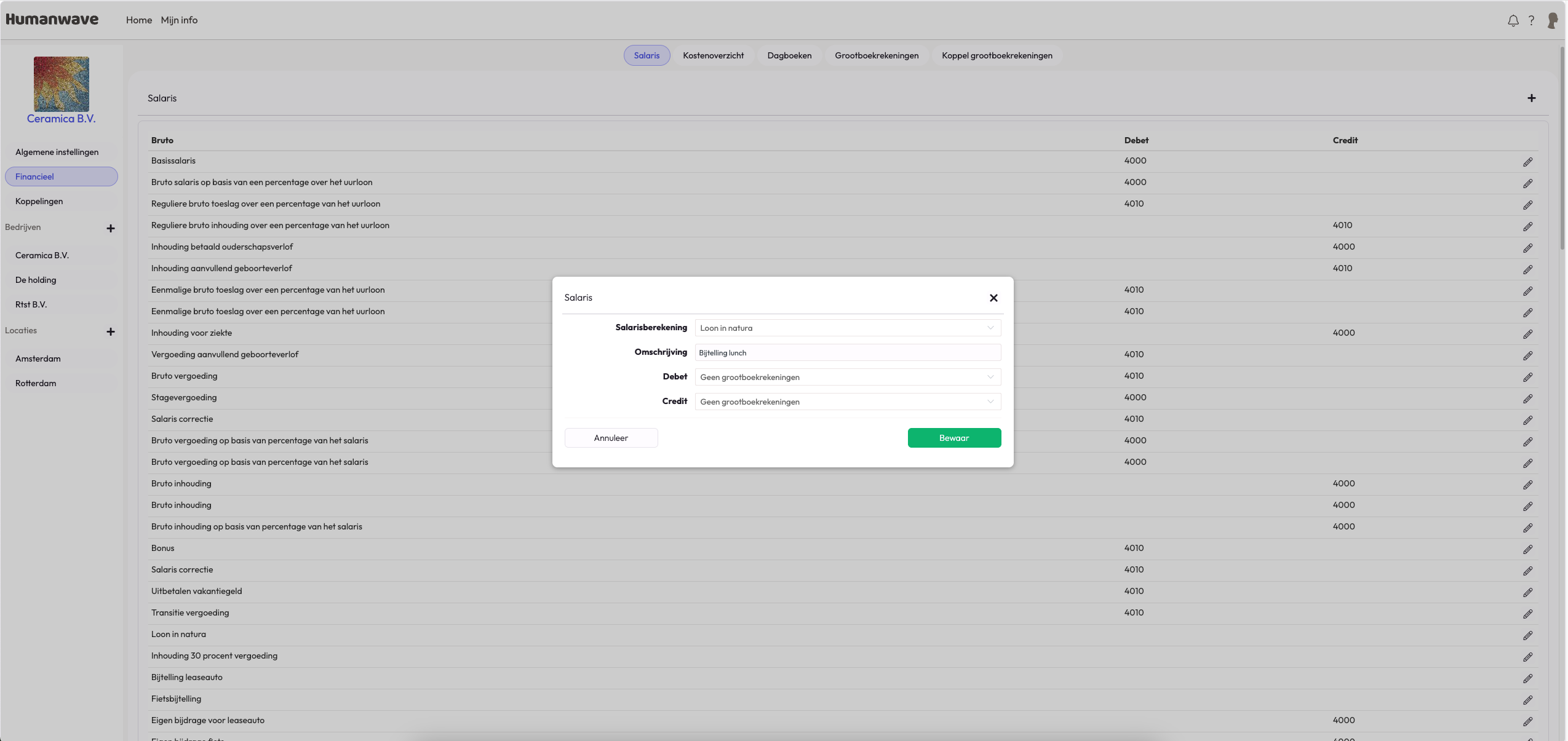
Task: Add new Salaris entry with plus icon
Action: tap(1531, 98)
